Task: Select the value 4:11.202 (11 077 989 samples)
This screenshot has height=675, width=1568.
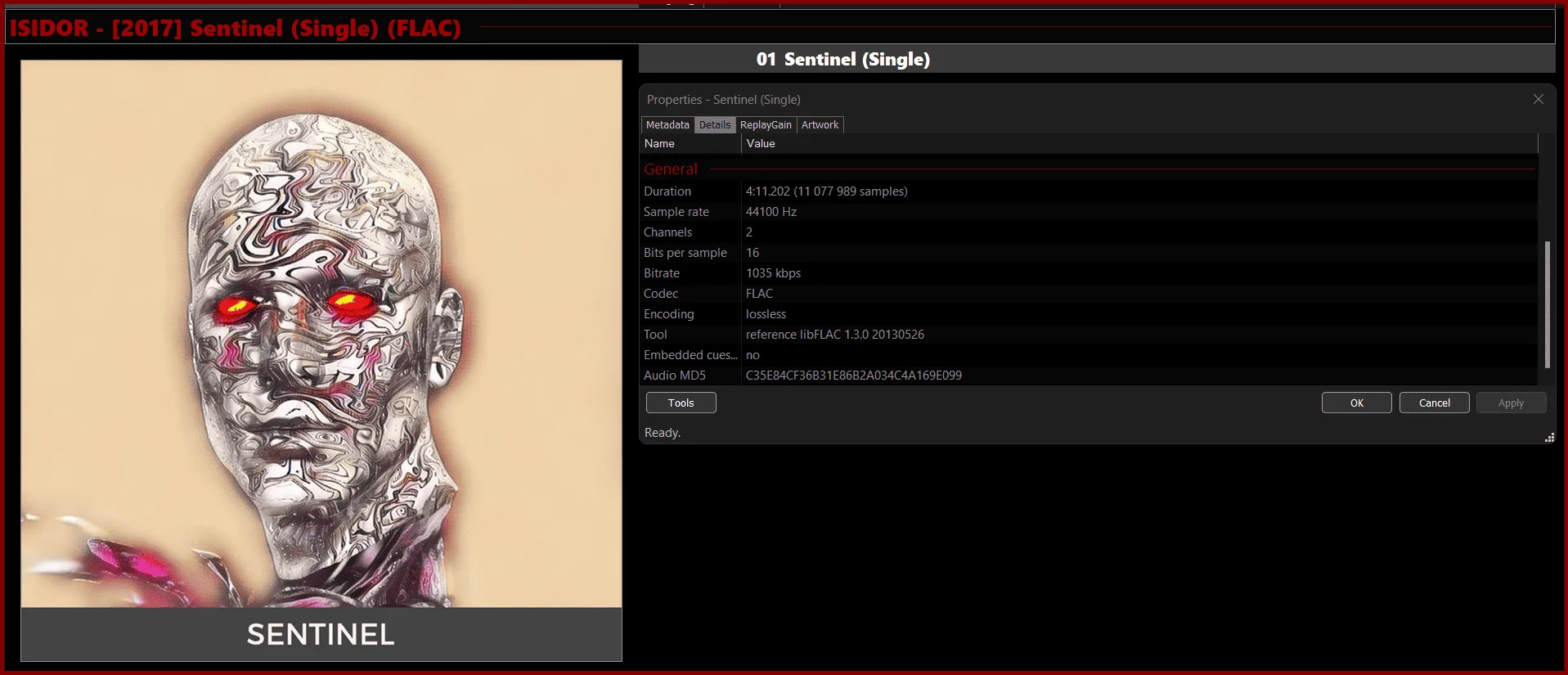Action: click(x=826, y=191)
